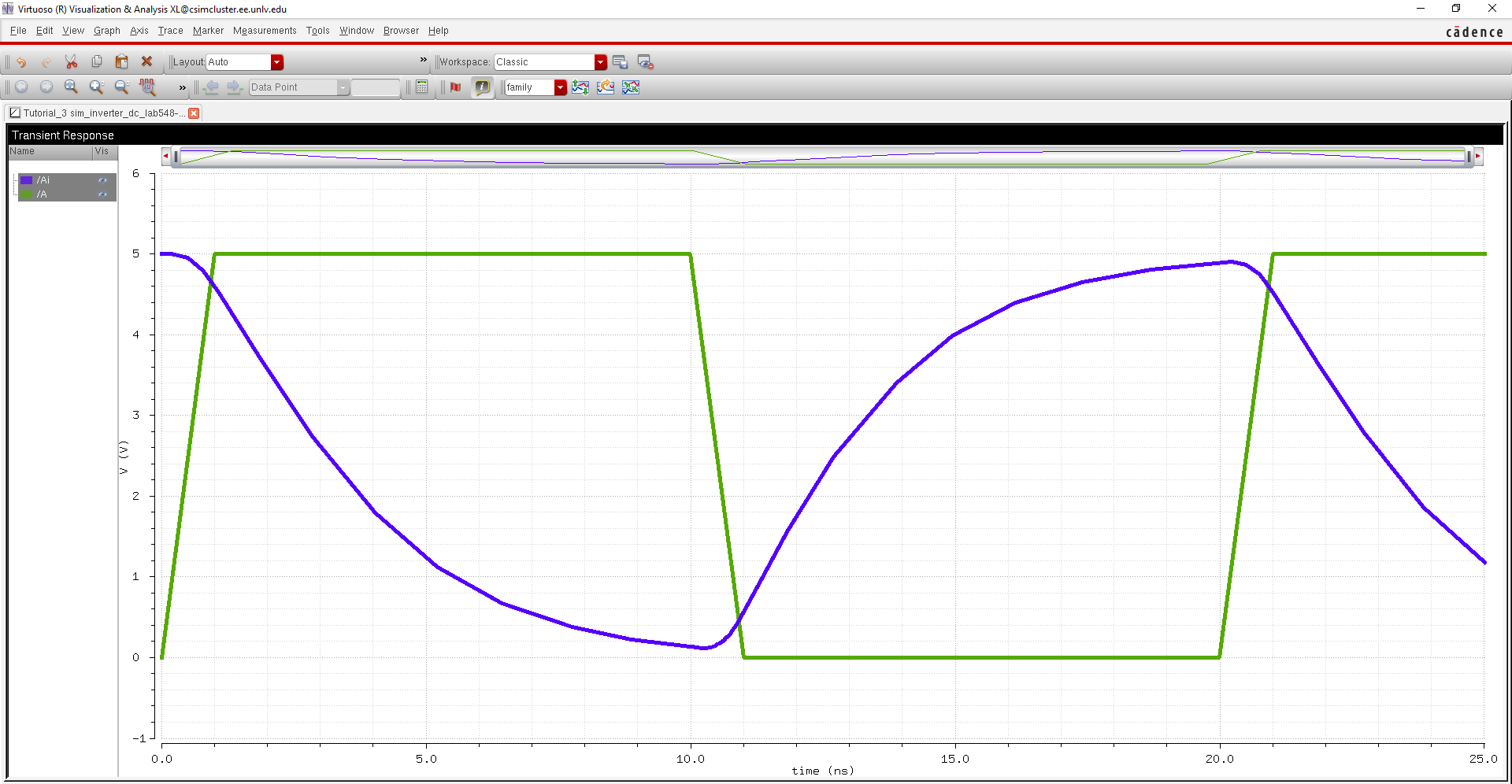Click the right arrow of the overview scrollbar
1512x784 pixels.
coord(1478,157)
